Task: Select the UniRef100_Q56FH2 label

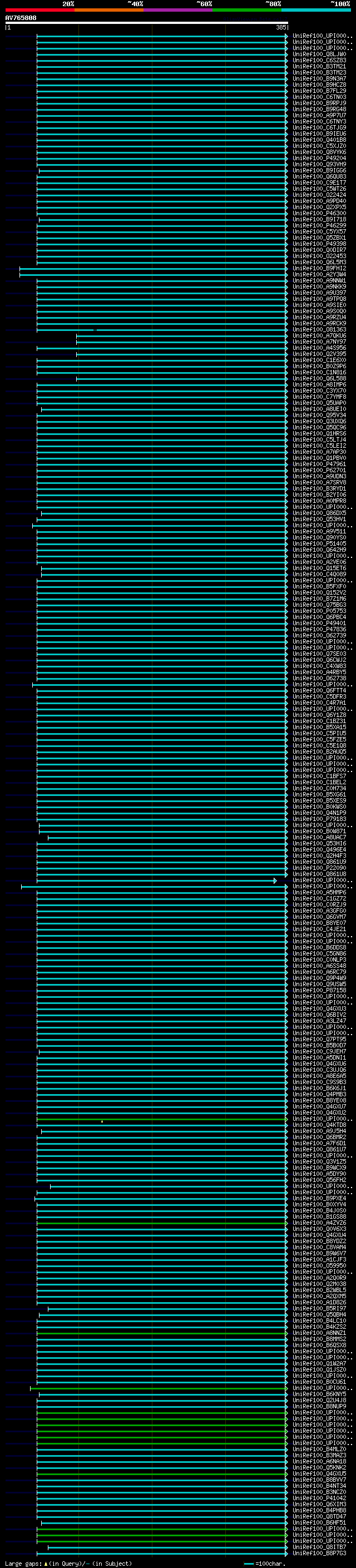Action: [319, 1180]
